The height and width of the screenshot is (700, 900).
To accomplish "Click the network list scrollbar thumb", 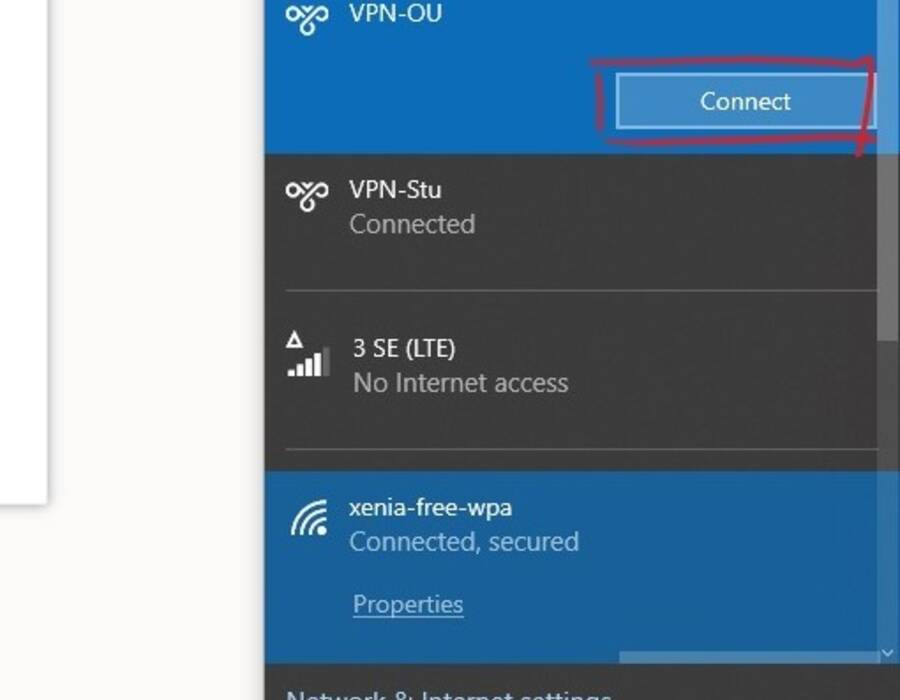I will (889, 247).
